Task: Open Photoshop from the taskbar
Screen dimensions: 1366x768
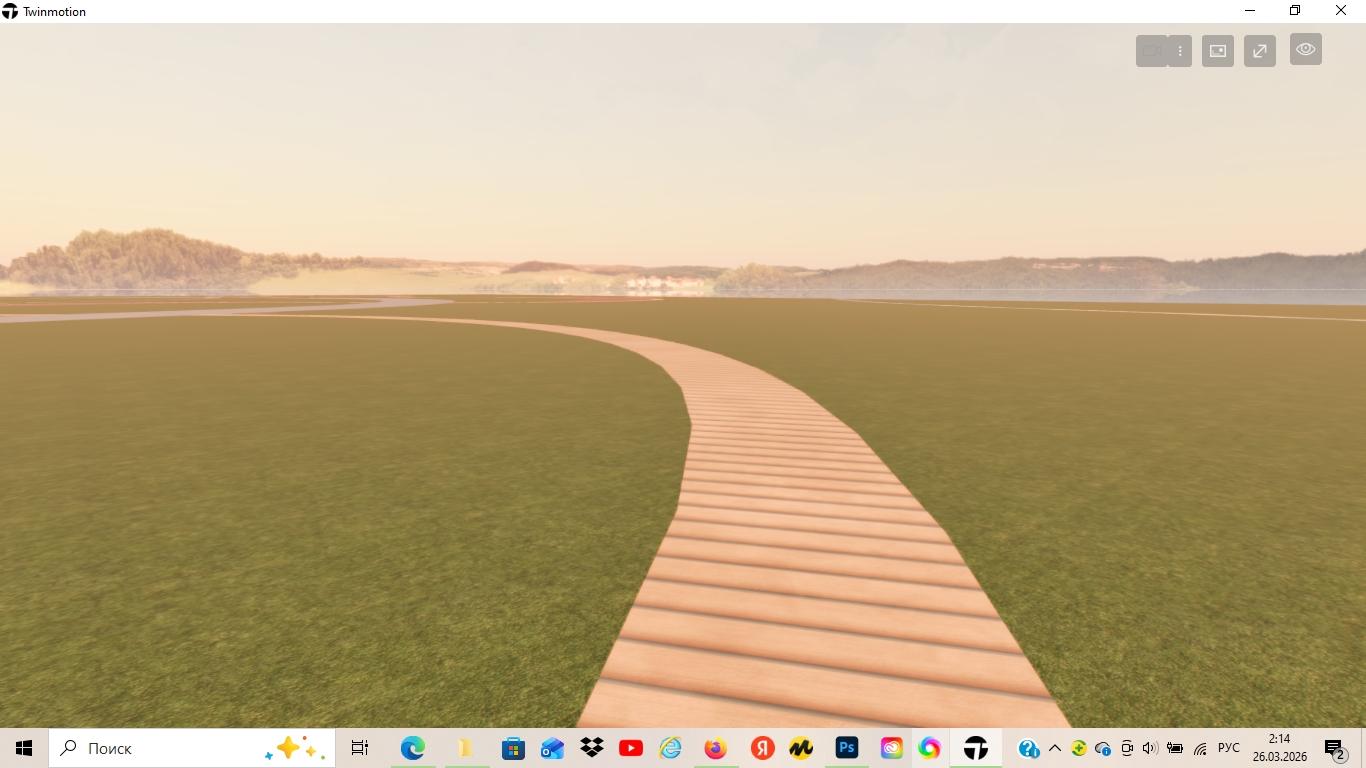Action: [x=847, y=748]
